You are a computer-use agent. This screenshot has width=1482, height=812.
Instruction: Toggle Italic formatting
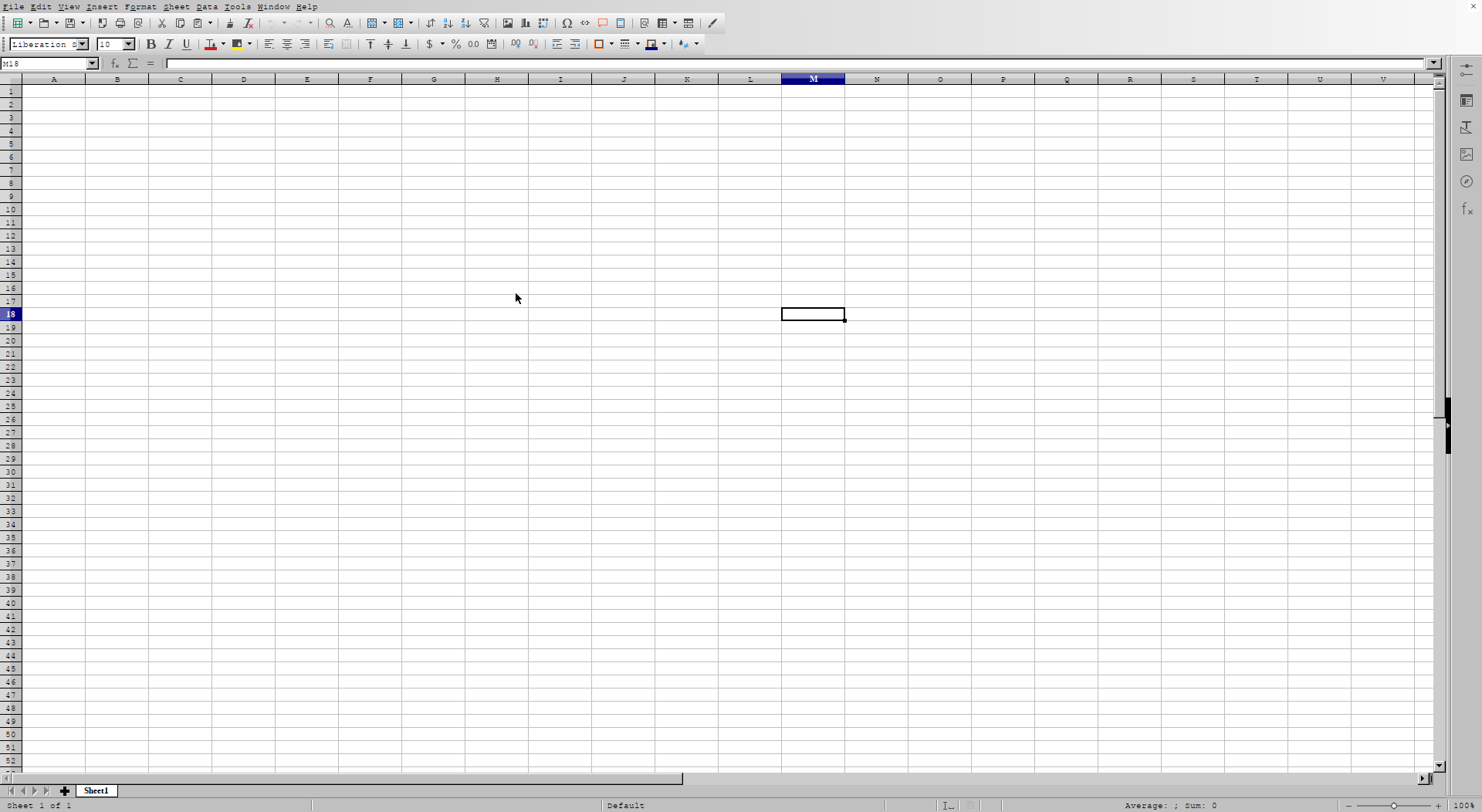[x=169, y=44]
